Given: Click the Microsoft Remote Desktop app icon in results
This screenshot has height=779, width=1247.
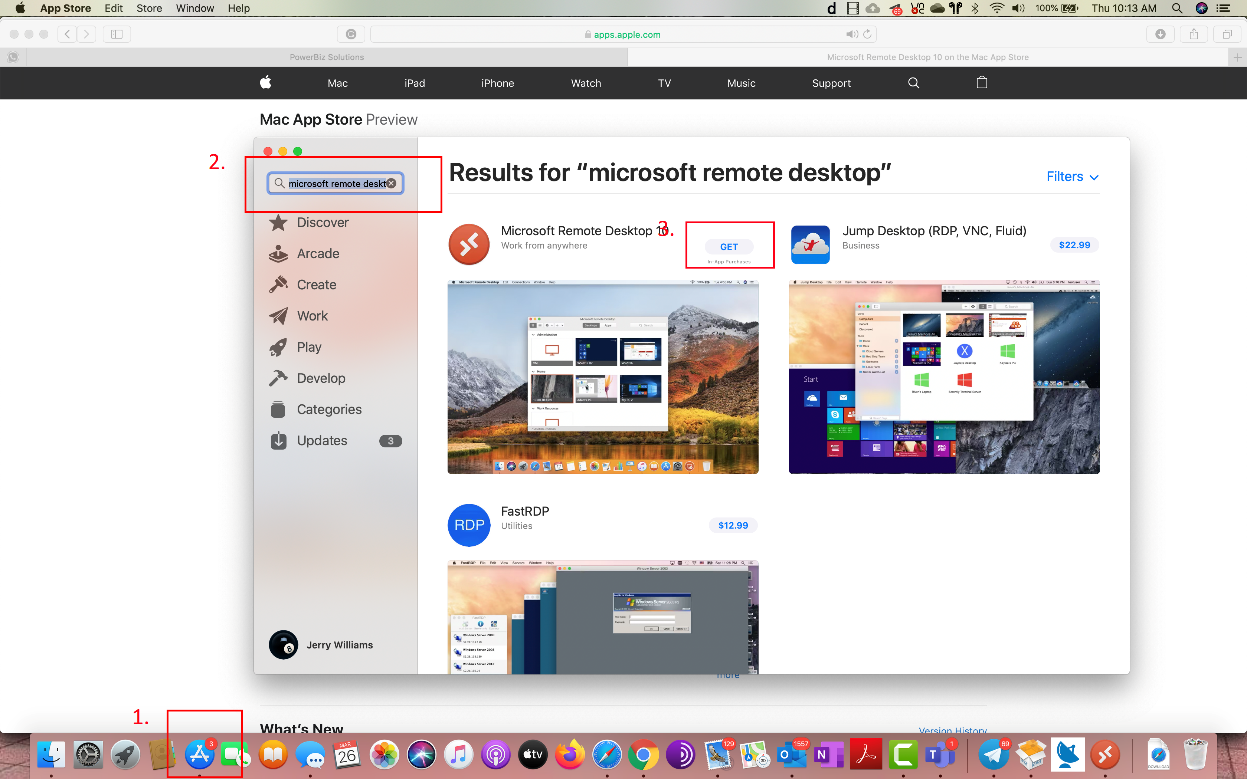Looking at the screenshot, I should point(469,244).
